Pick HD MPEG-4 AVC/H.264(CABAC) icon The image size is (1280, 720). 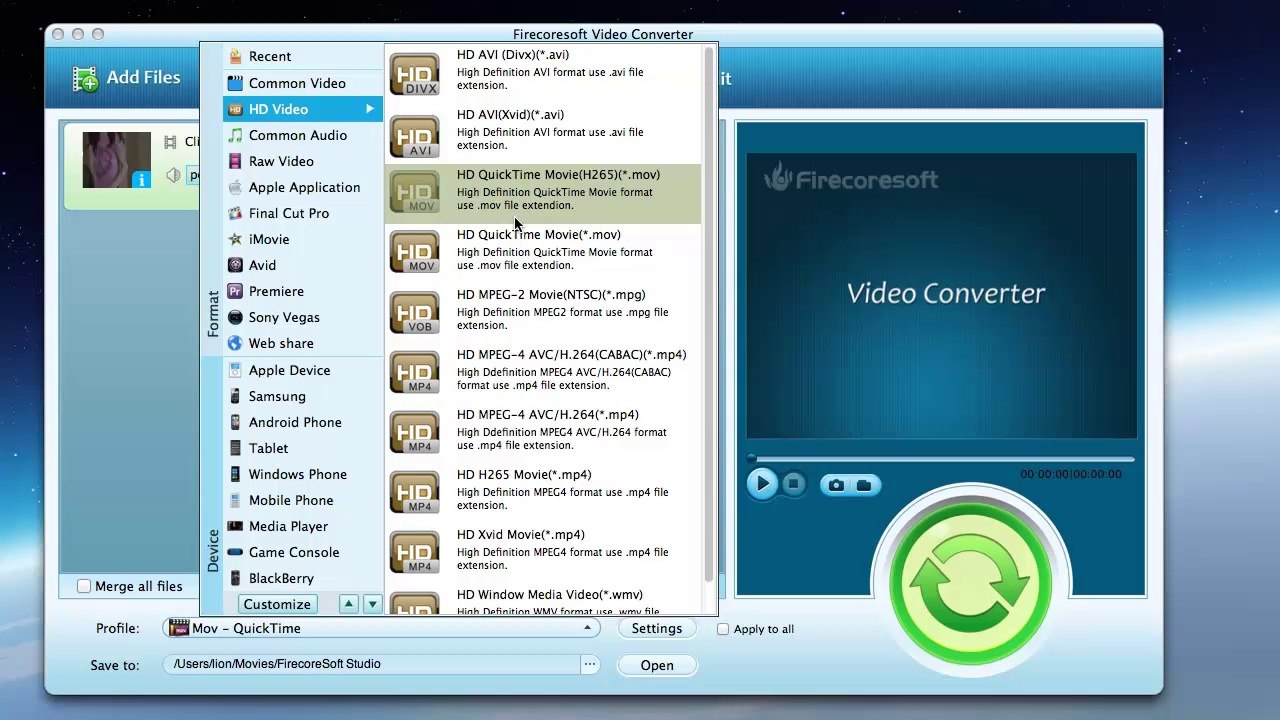pyautogui.click(x=414, y=374)
